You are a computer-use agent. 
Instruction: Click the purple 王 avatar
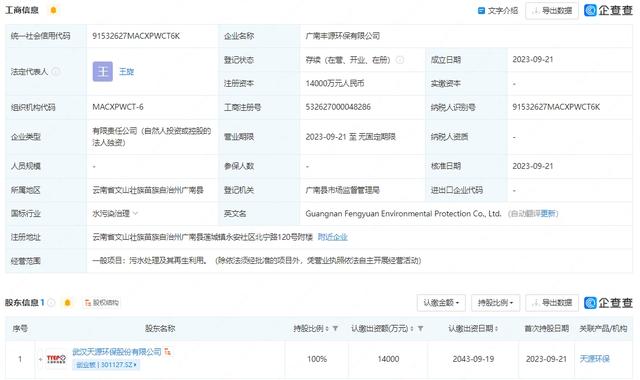102,71
